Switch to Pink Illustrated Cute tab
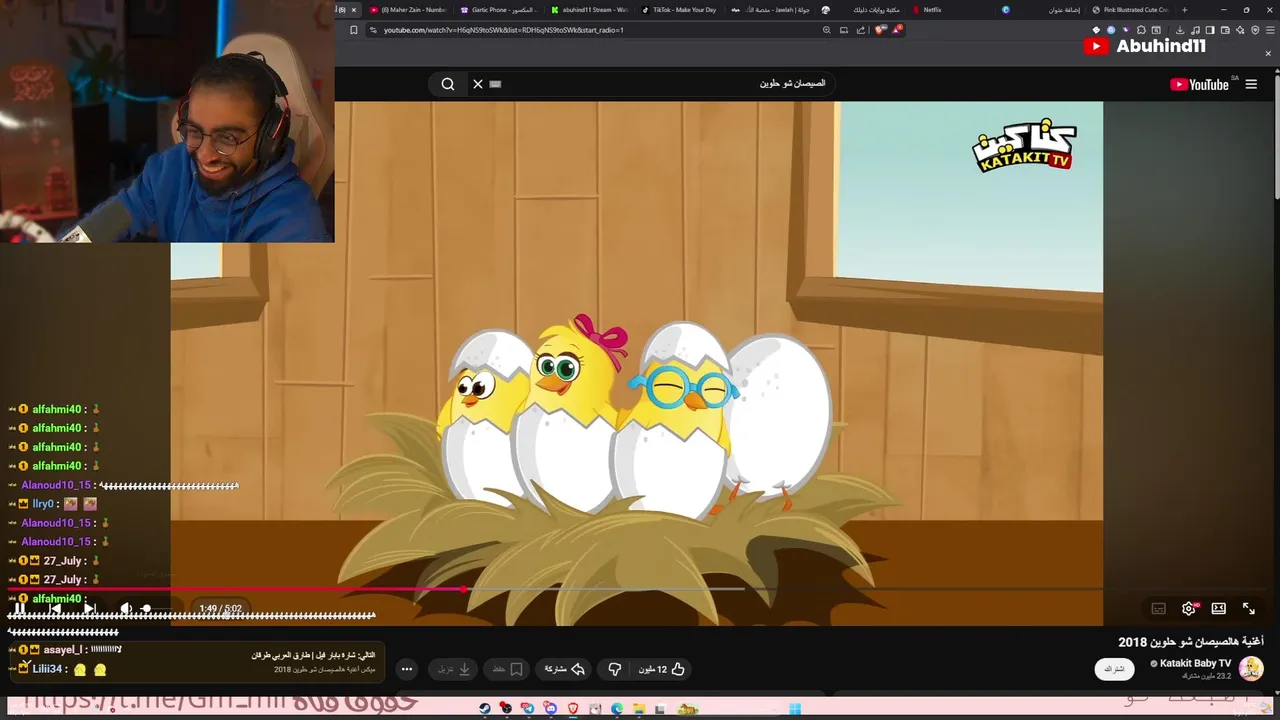Image resolution: width=1280 pixels, height=720 pixels. coord(1131,10)
